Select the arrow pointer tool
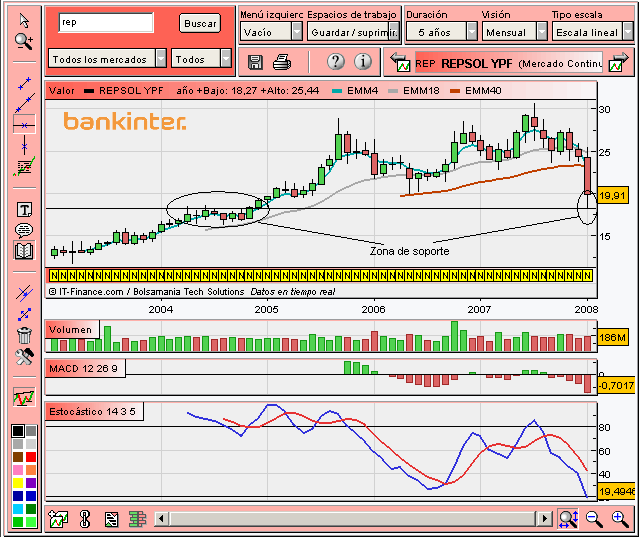The width and height of the screenshot is (641, 537). (x=24, y=20)
